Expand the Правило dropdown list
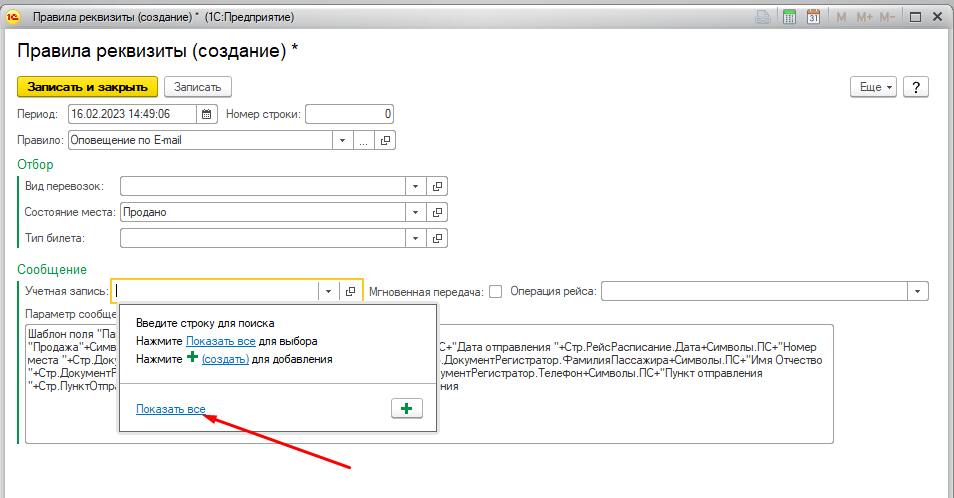This screenshot has height=498, width=954. [x=343, y=141]
